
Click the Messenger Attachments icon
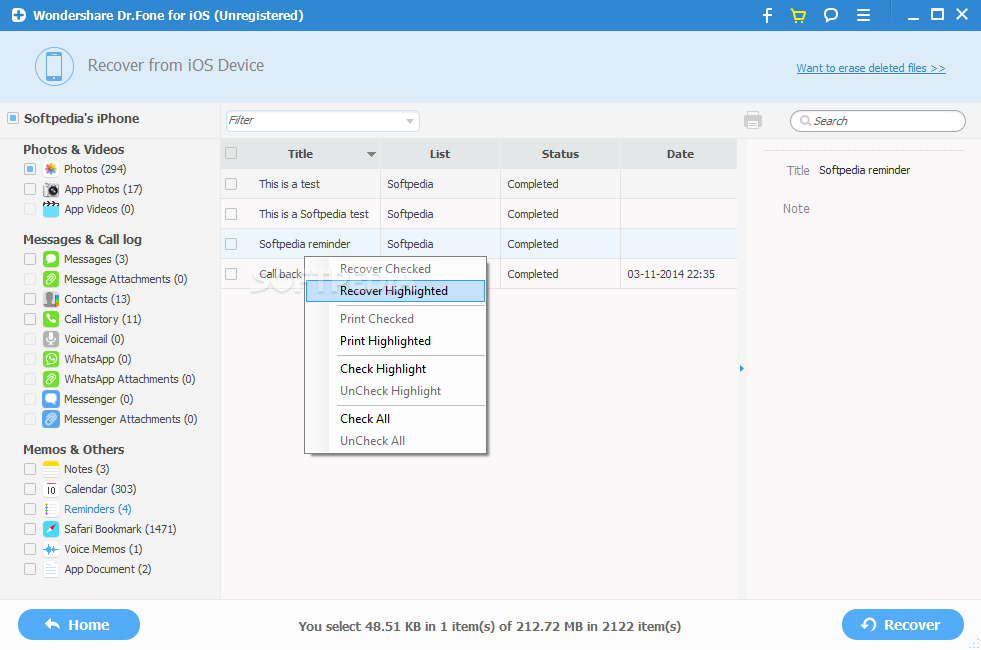click(51, 419)
